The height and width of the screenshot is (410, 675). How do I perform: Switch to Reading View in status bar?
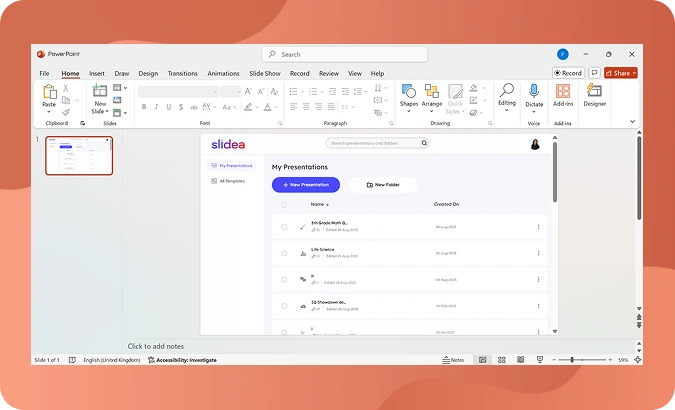520,360
